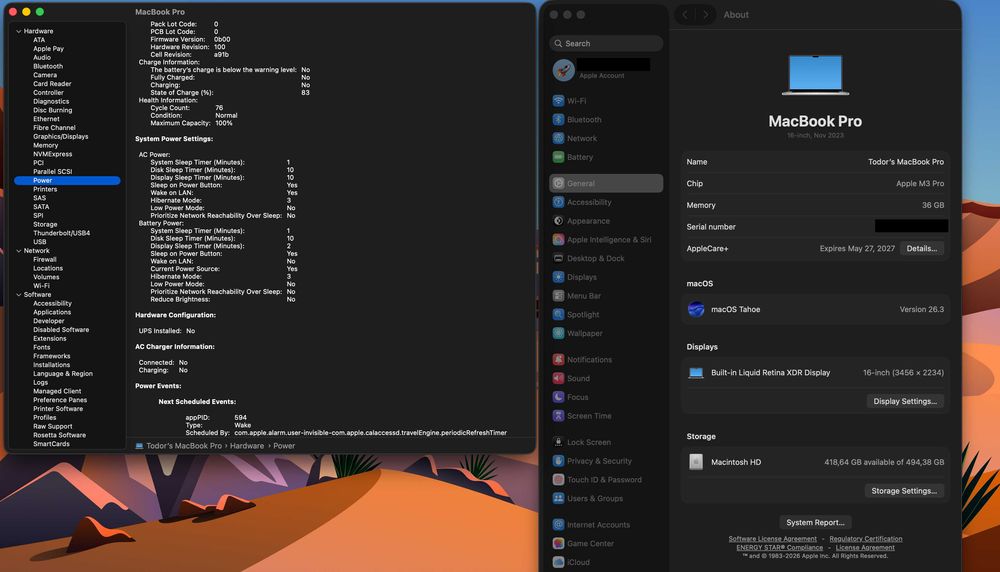Click Apple Account avatar picture
1000x572 pixels.
pyautogui.click(x=564, y=70)
